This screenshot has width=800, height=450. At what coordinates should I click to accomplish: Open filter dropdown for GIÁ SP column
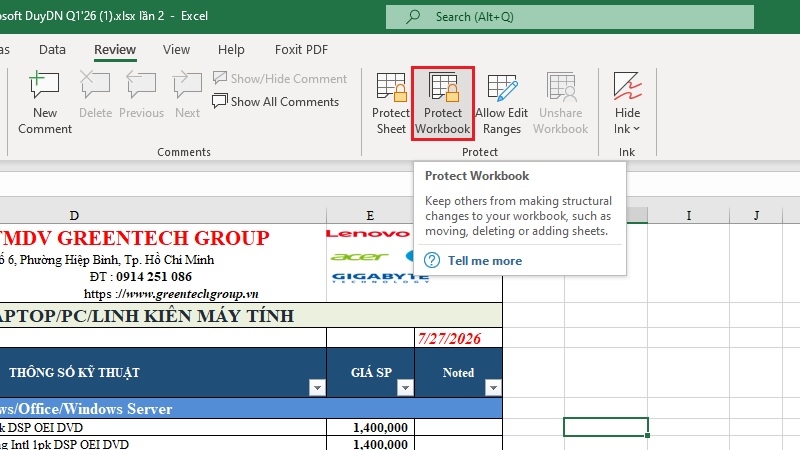(405, 388)
